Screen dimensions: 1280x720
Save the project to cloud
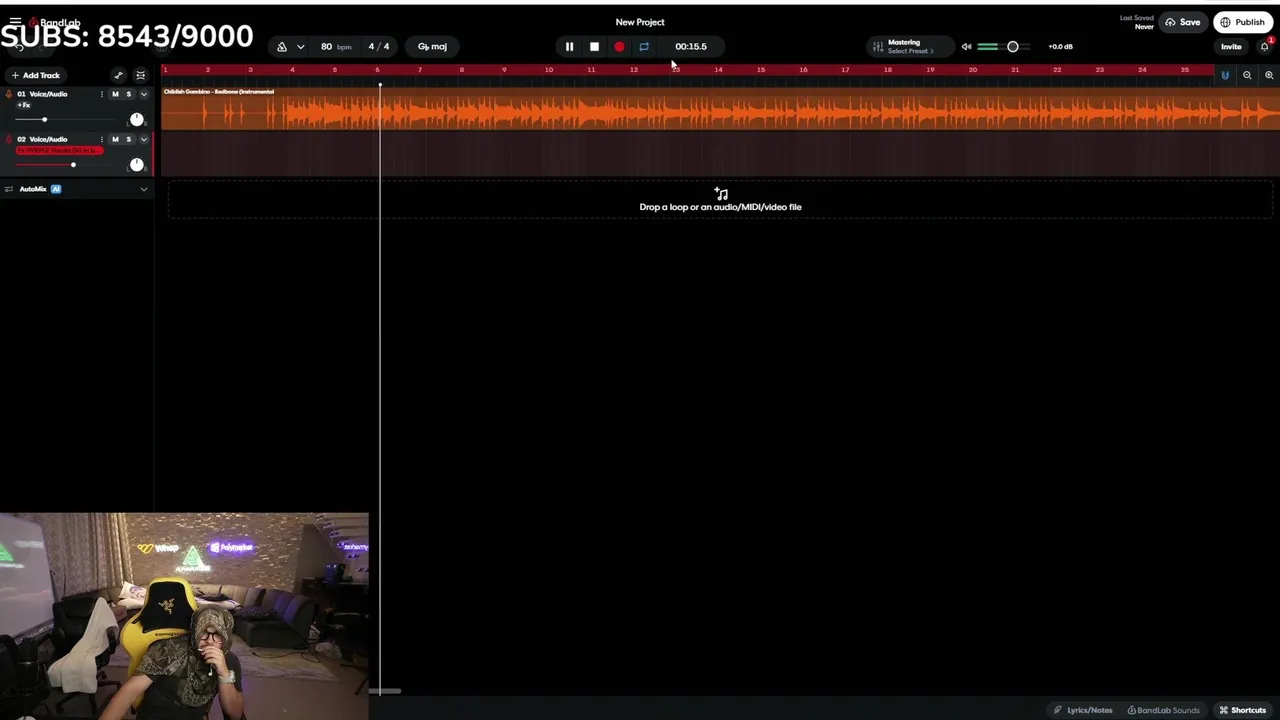point(1183,22)
